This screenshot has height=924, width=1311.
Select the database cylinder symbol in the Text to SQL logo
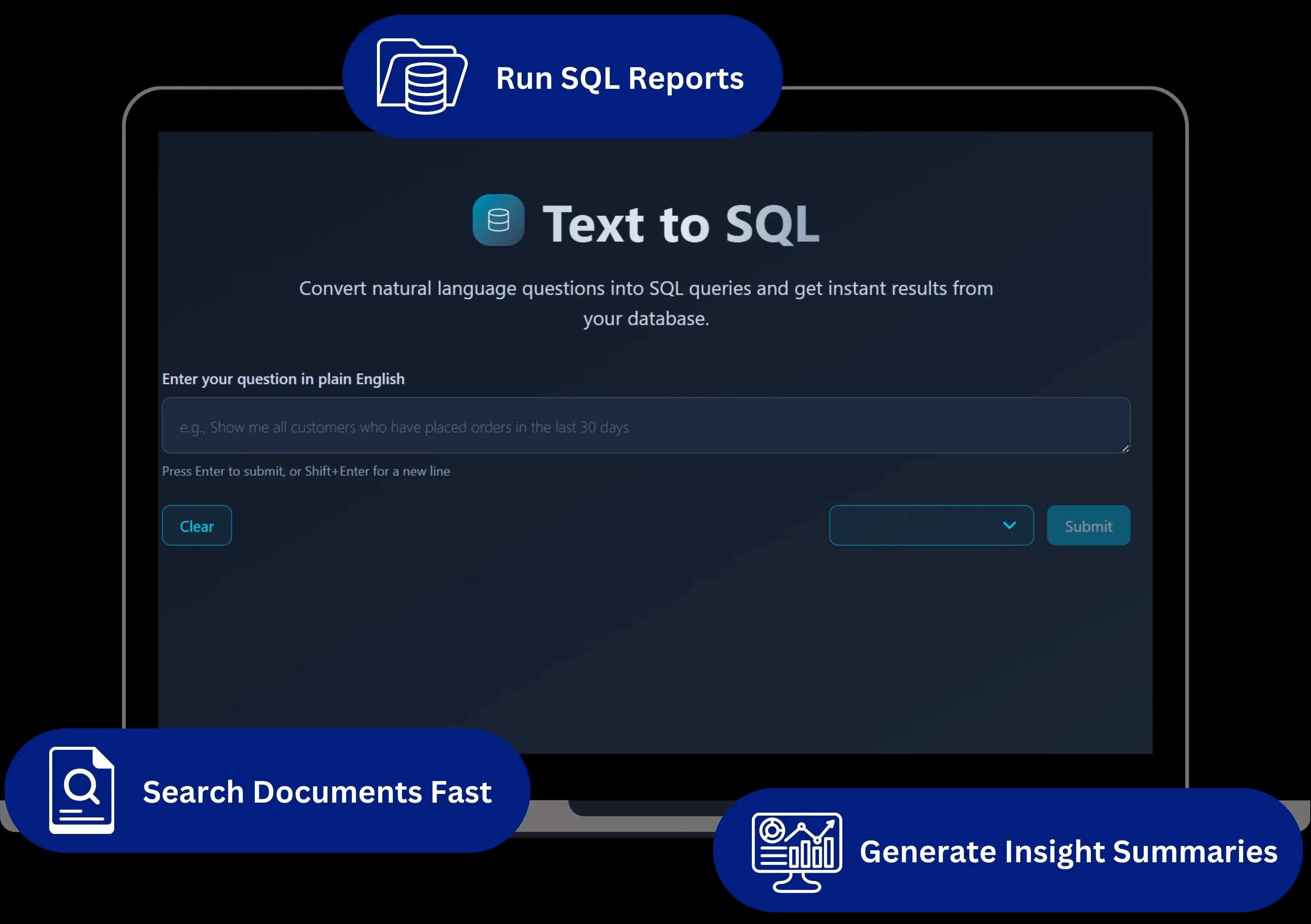coord(497,221)
